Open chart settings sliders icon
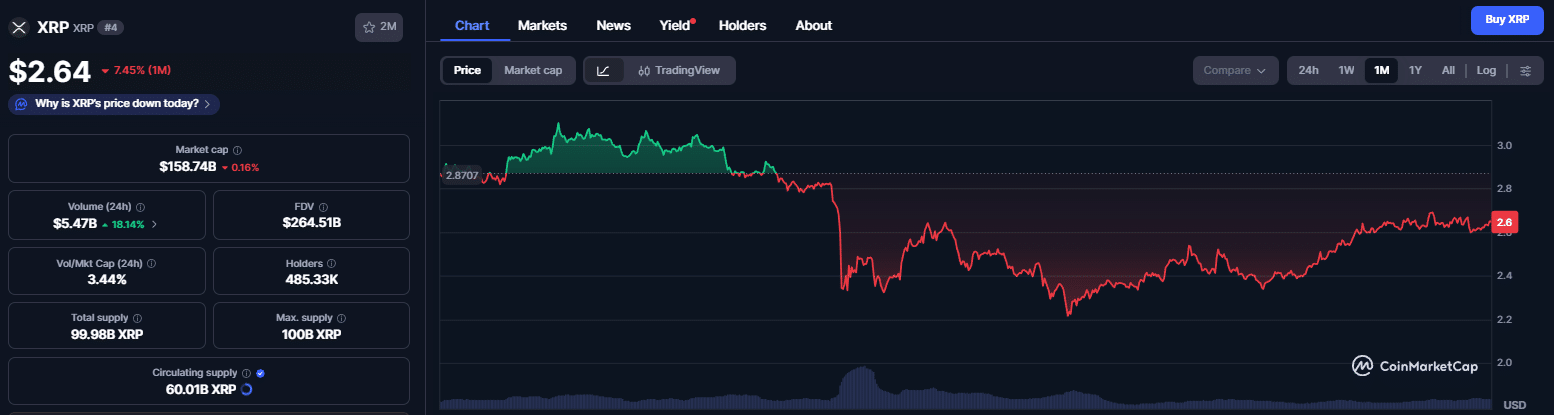The image size is (1554, 415). click(1525, 70)
